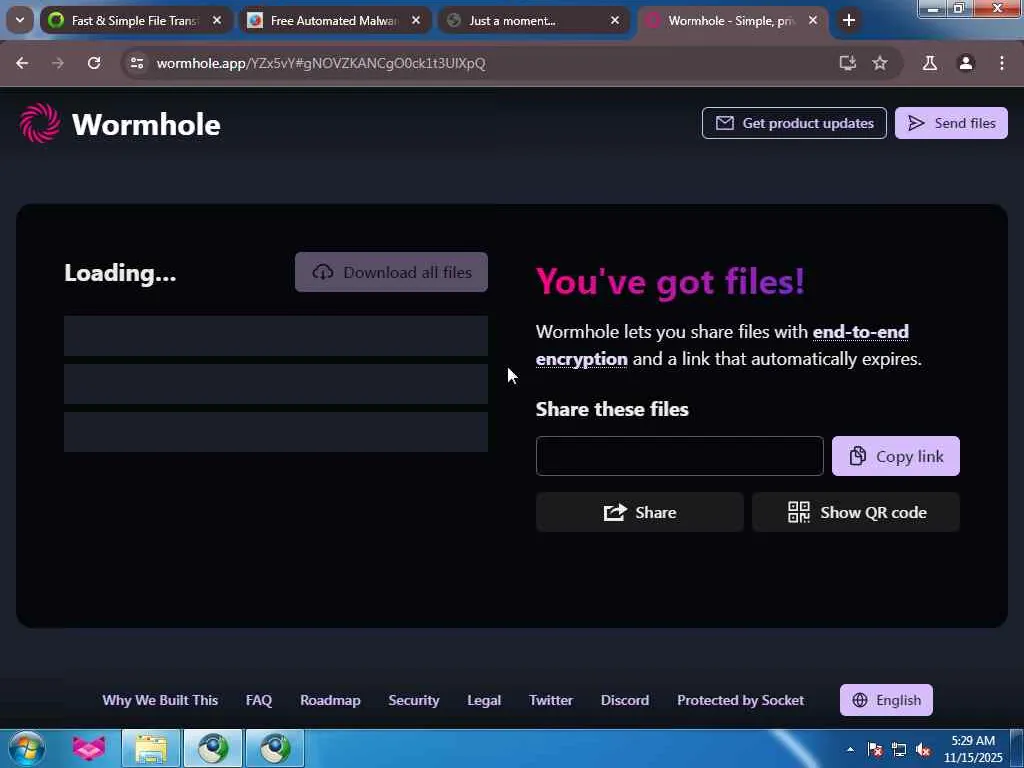Open the taskbar clock and date

973,748
